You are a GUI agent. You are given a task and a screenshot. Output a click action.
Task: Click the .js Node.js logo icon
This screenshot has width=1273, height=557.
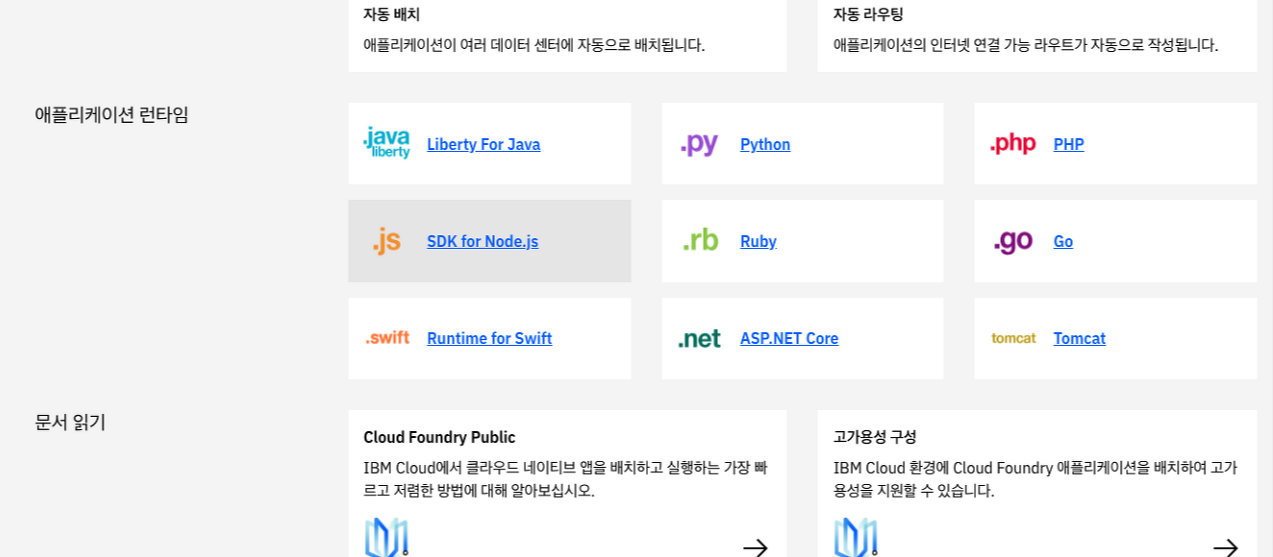[387, 241]
